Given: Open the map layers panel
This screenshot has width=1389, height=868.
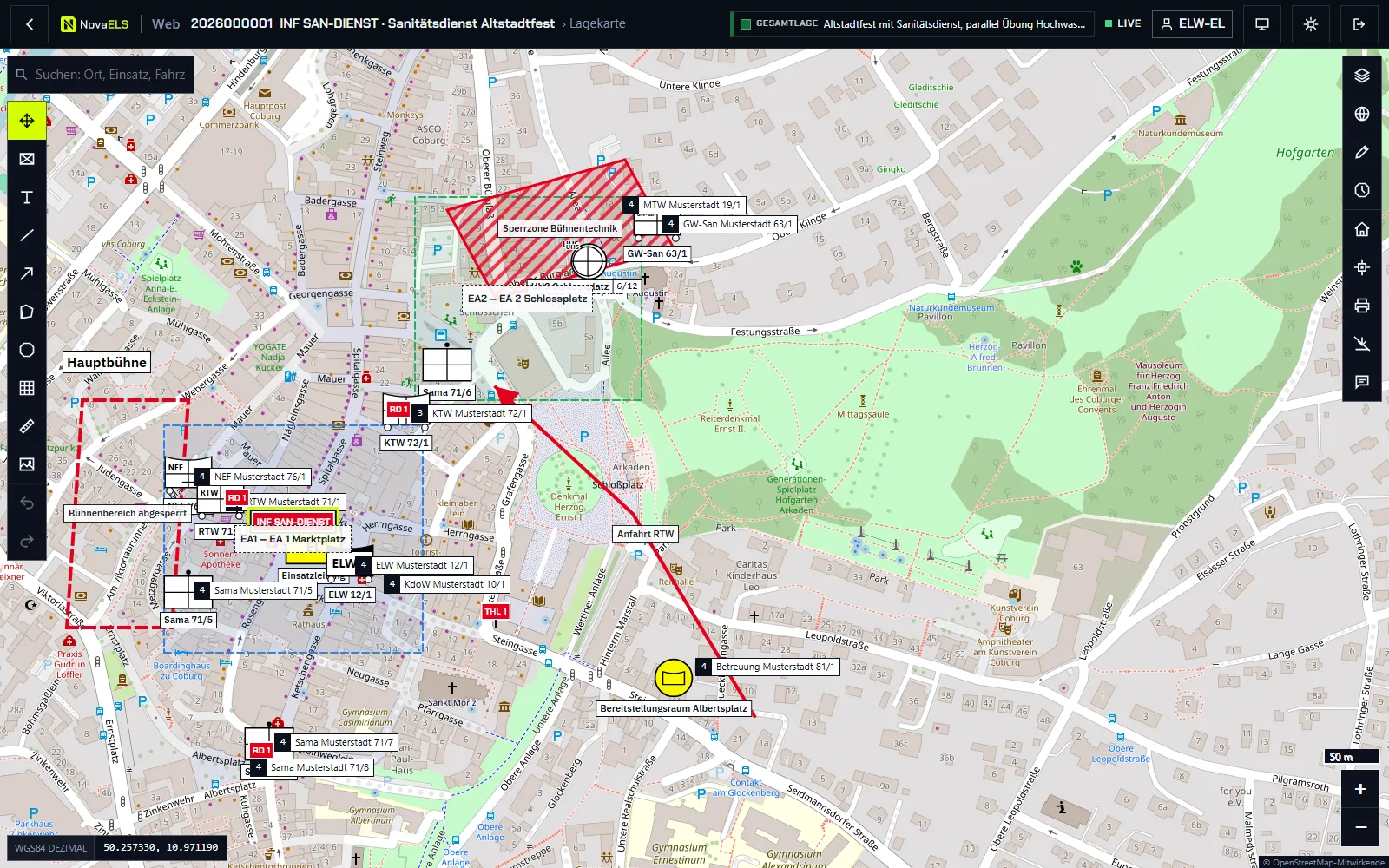Looking at the screenshot, I should click(1362, 76).
